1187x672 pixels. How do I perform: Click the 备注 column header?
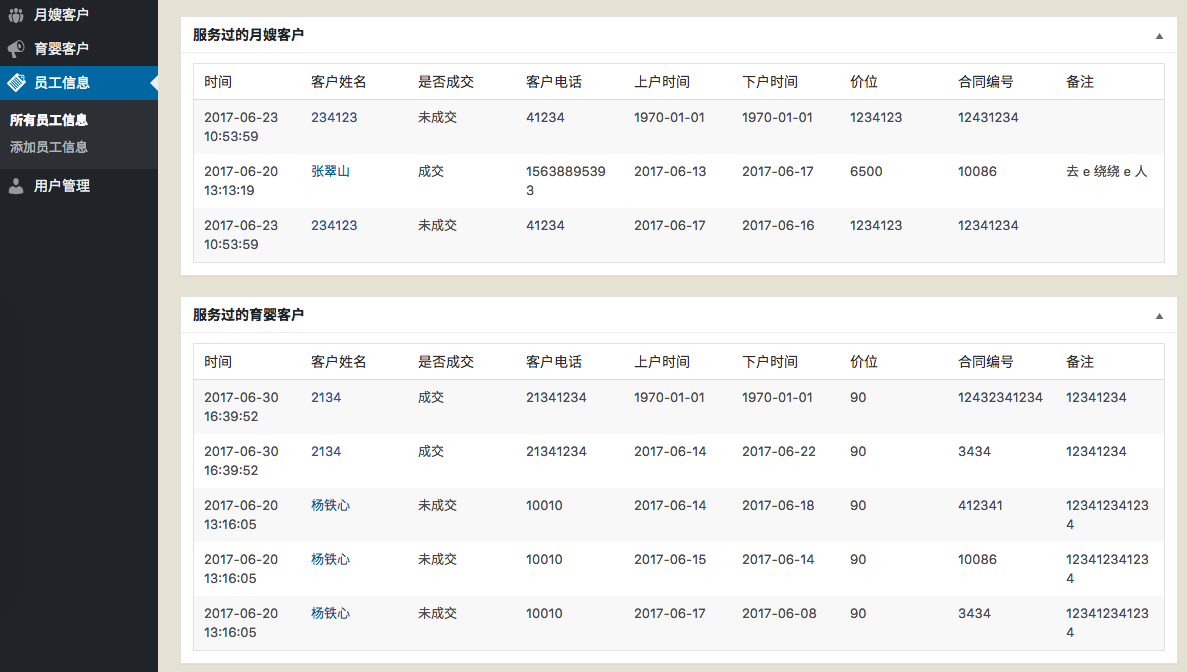click(1081, 82)
